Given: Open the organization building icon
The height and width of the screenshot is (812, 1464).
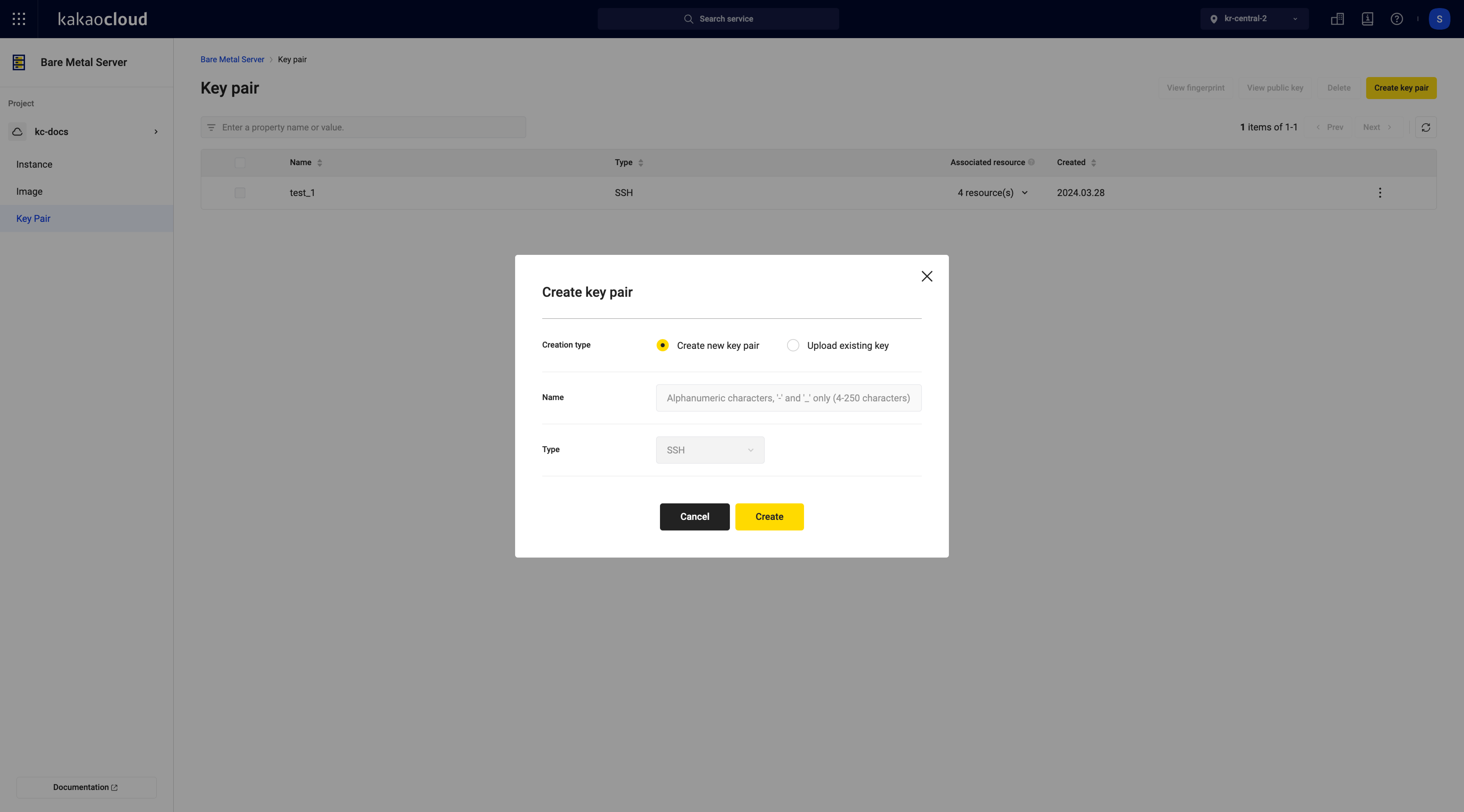Looking at the screenshot, I should [1337, 19].
